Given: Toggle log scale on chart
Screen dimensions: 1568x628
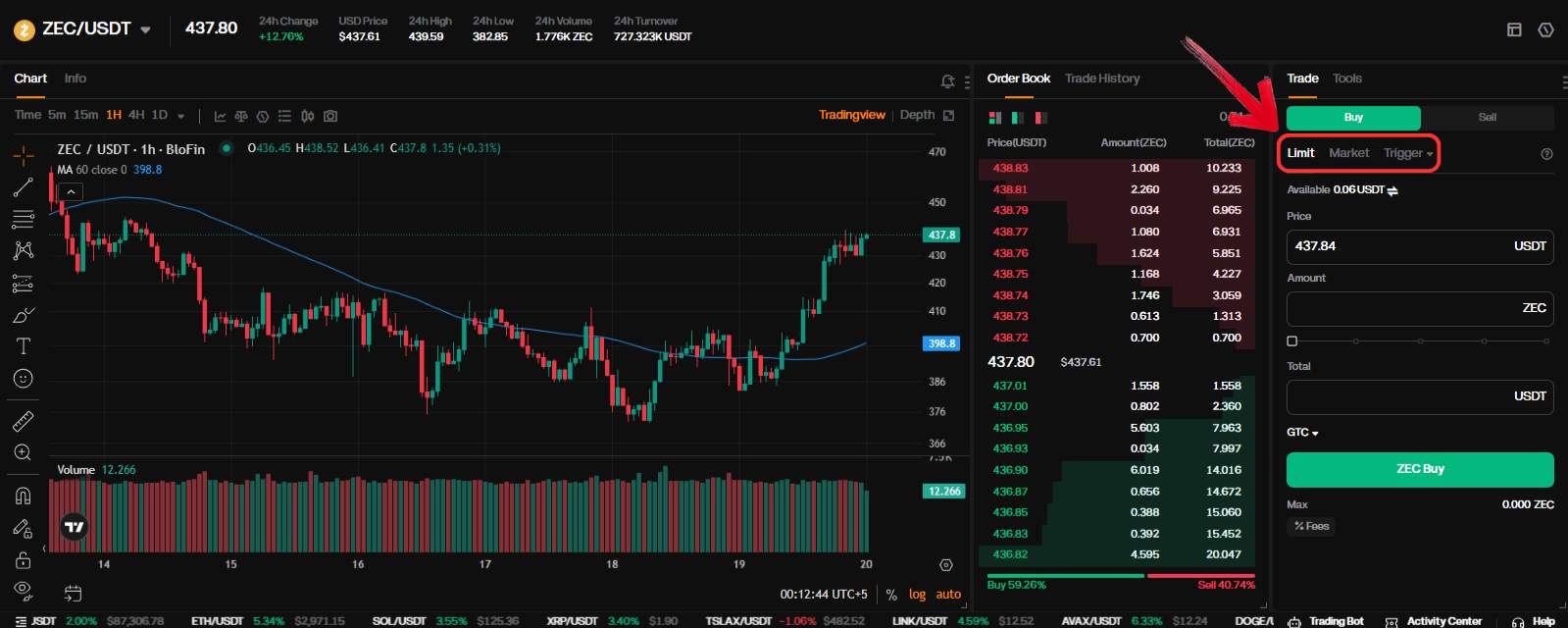Looking at the screenshot, I should [917, 595].
